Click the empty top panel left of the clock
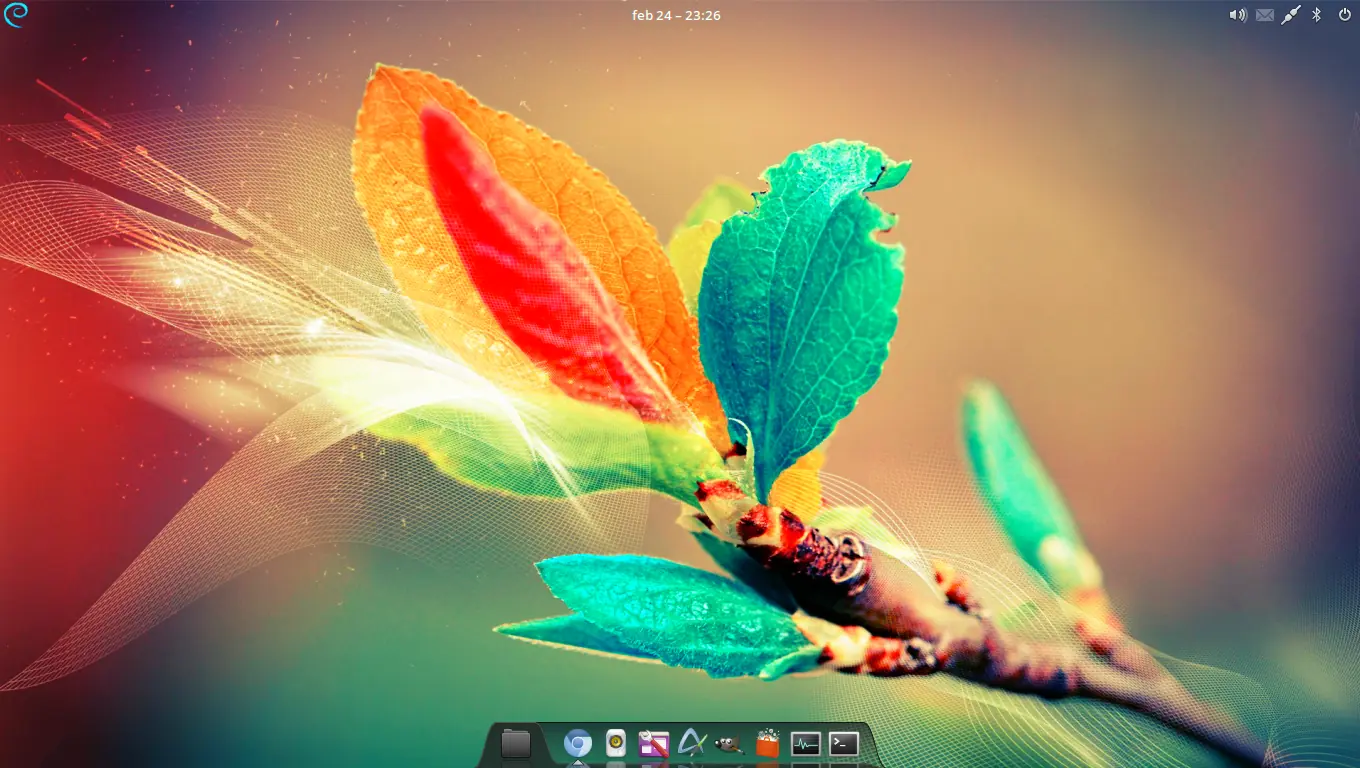Image resolution: width=1360 pixels, height=768 pixels. click(x=350, y=15)
